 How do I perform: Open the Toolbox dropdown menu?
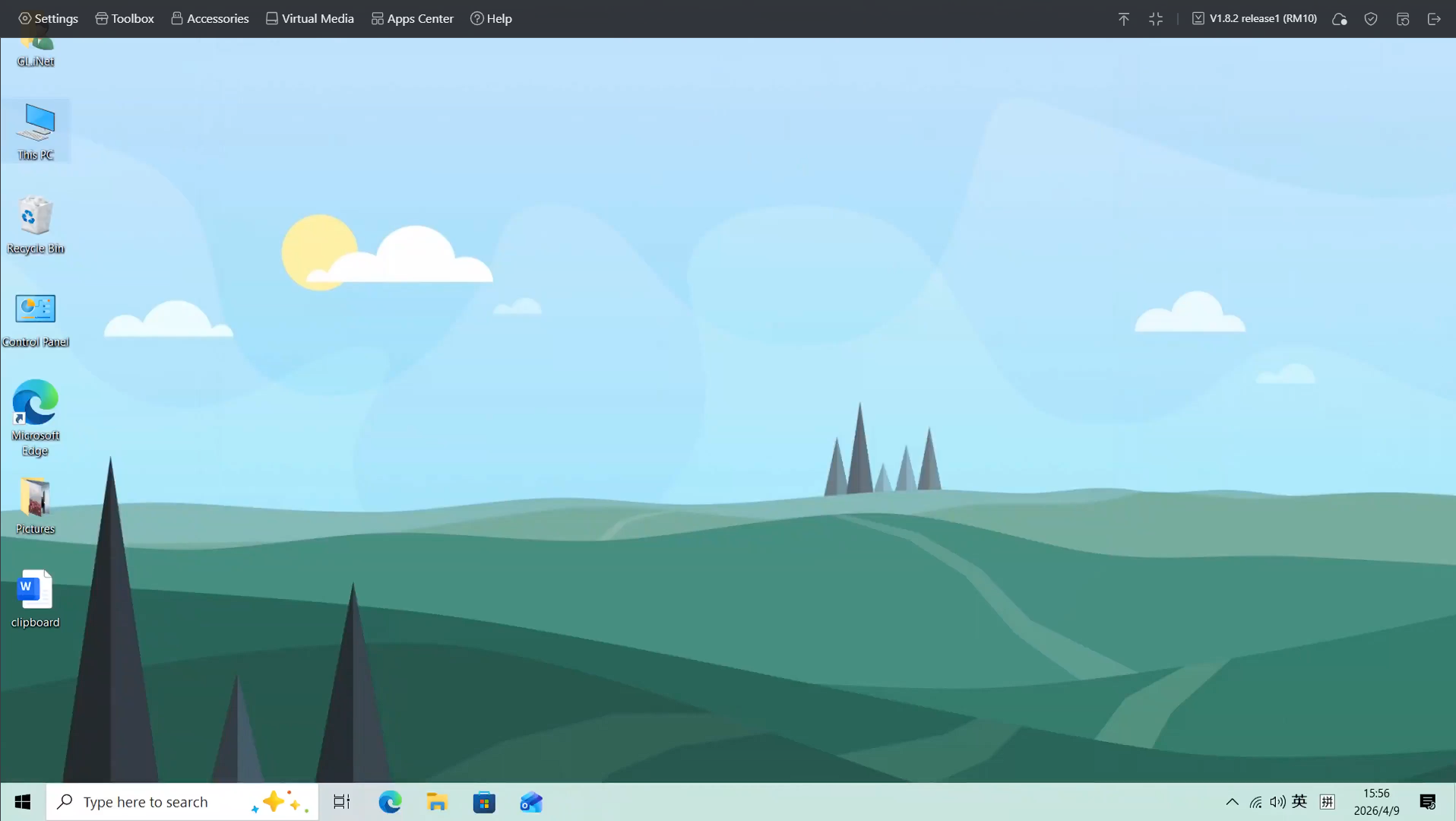click(124, 18)
